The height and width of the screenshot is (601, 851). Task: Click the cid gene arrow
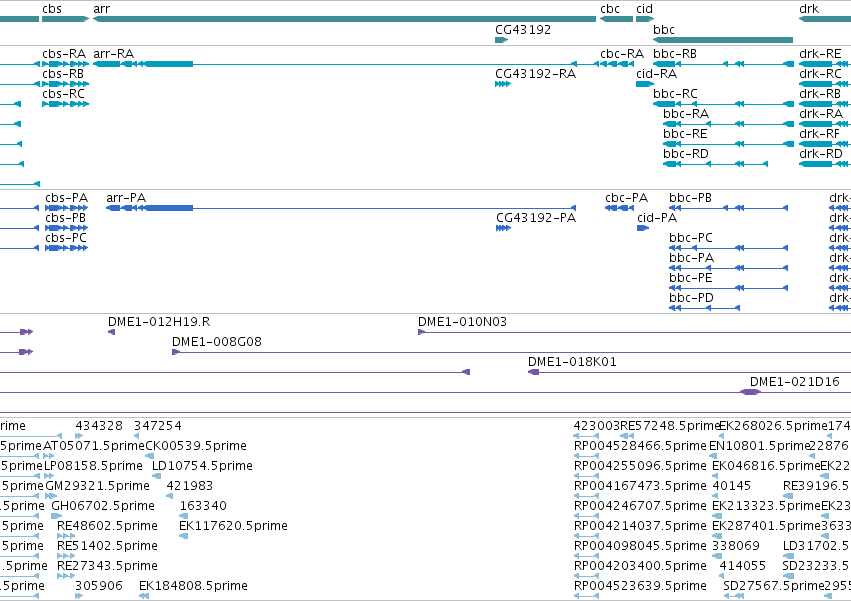coord(645,19)
